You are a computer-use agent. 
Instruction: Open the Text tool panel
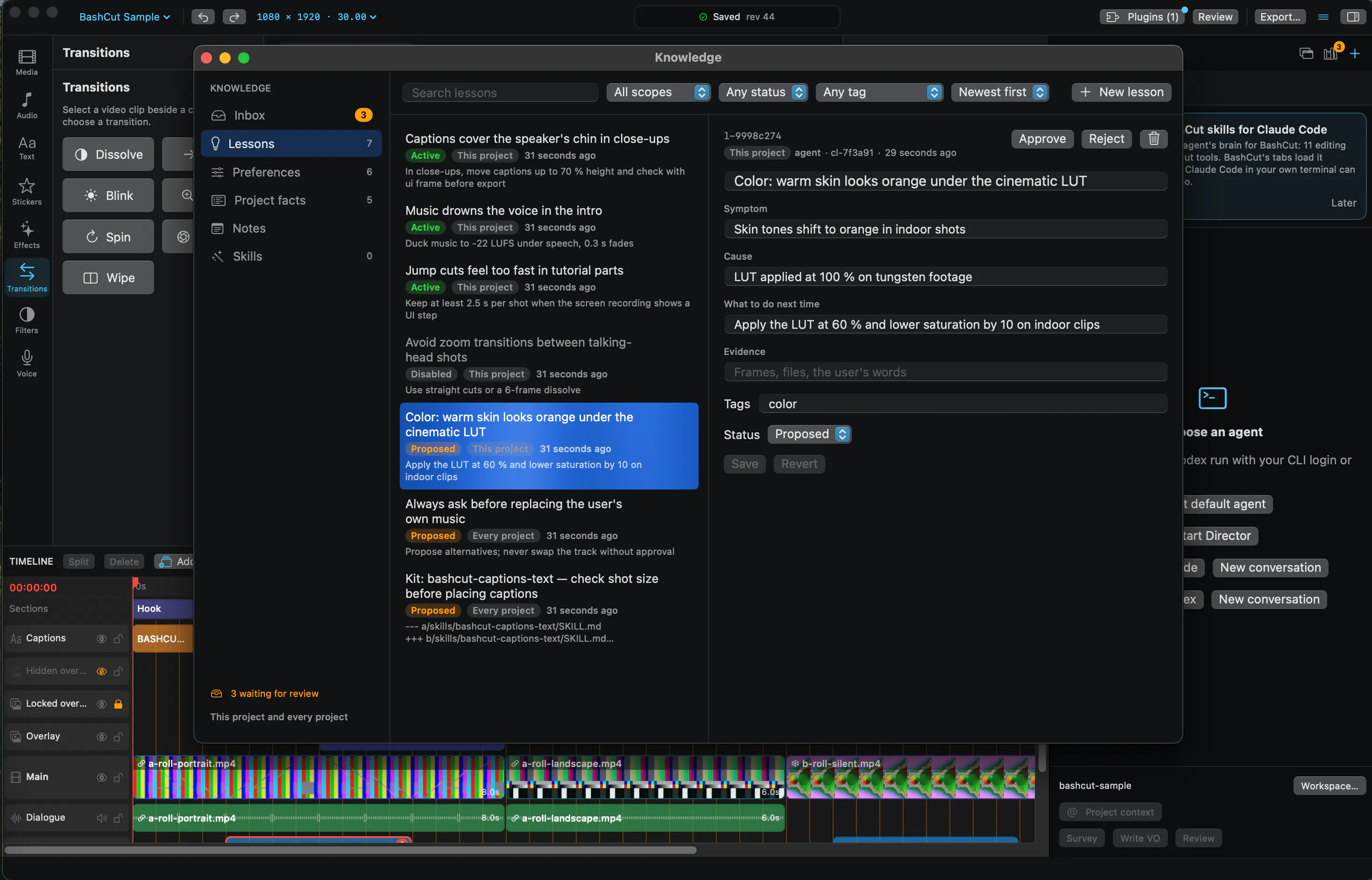coord(27,148)
